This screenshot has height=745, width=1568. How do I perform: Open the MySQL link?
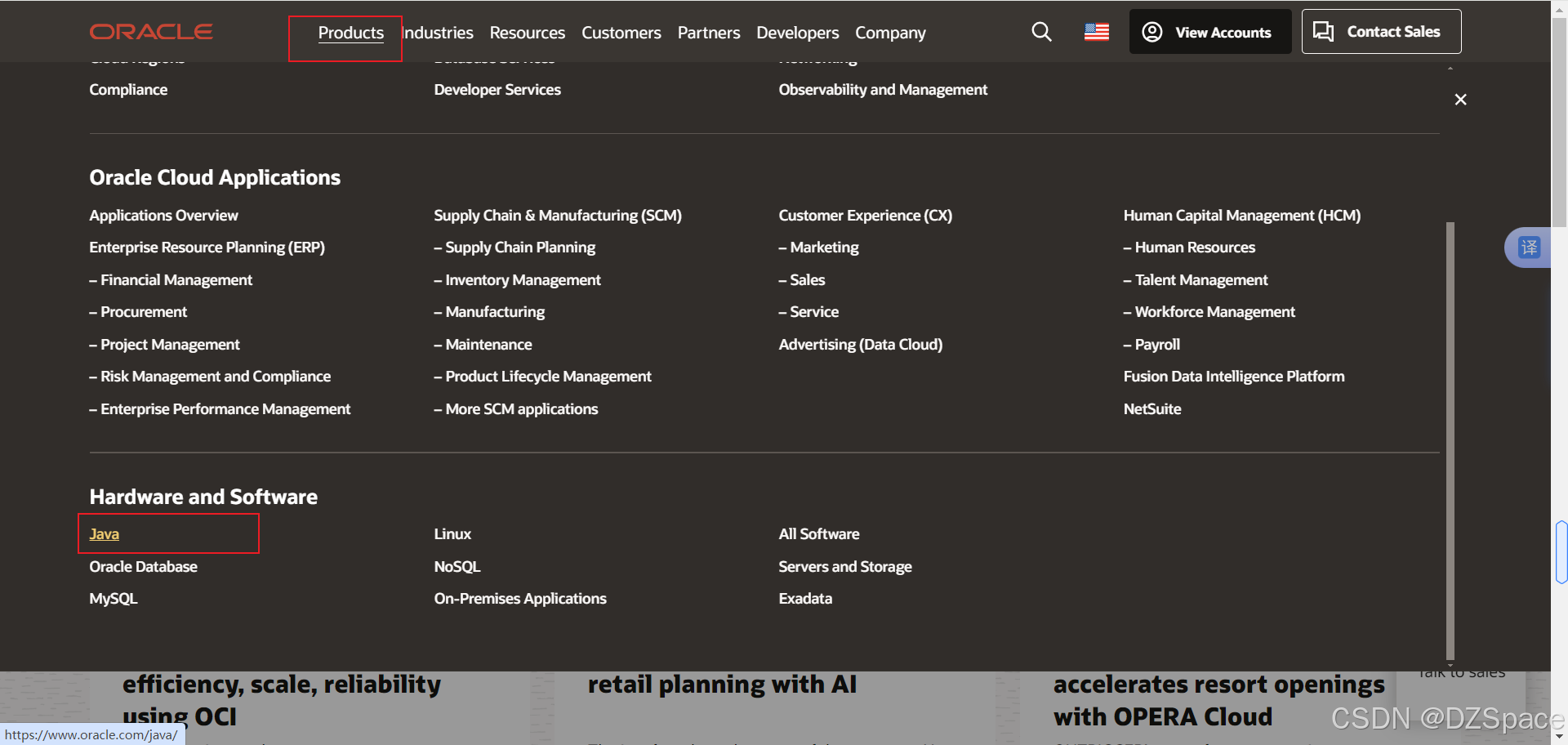click(x=113, y=598)
